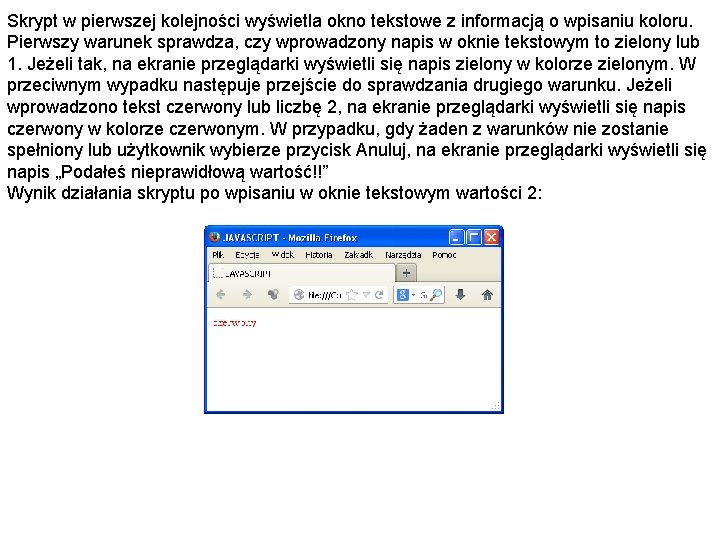Click the Firefox logo in title bar
This screenshot has width=720, height=540.
214,237
